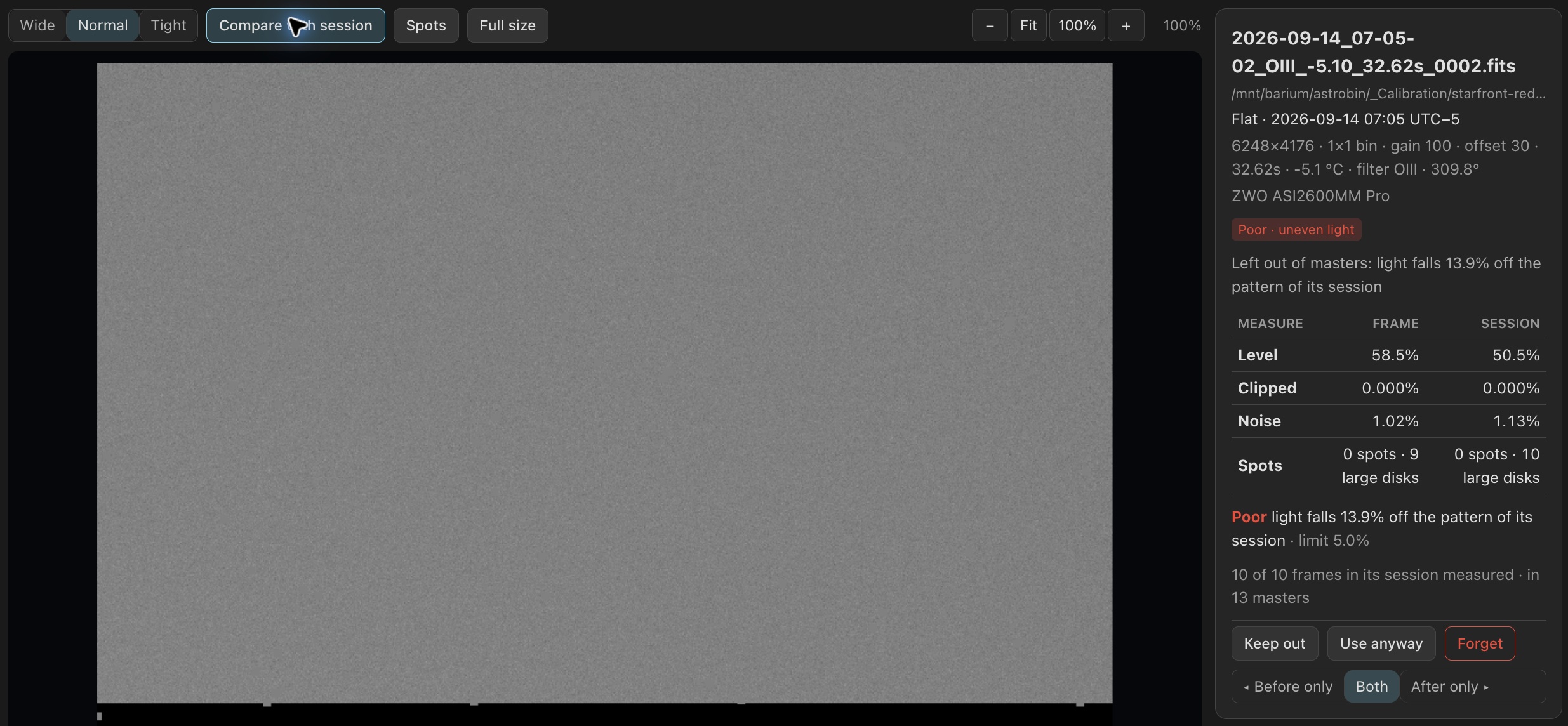The width and height of the screenshot is (1568, 726).
Task: Click the 100% zoom readout text
Action: coord(1181,25)
